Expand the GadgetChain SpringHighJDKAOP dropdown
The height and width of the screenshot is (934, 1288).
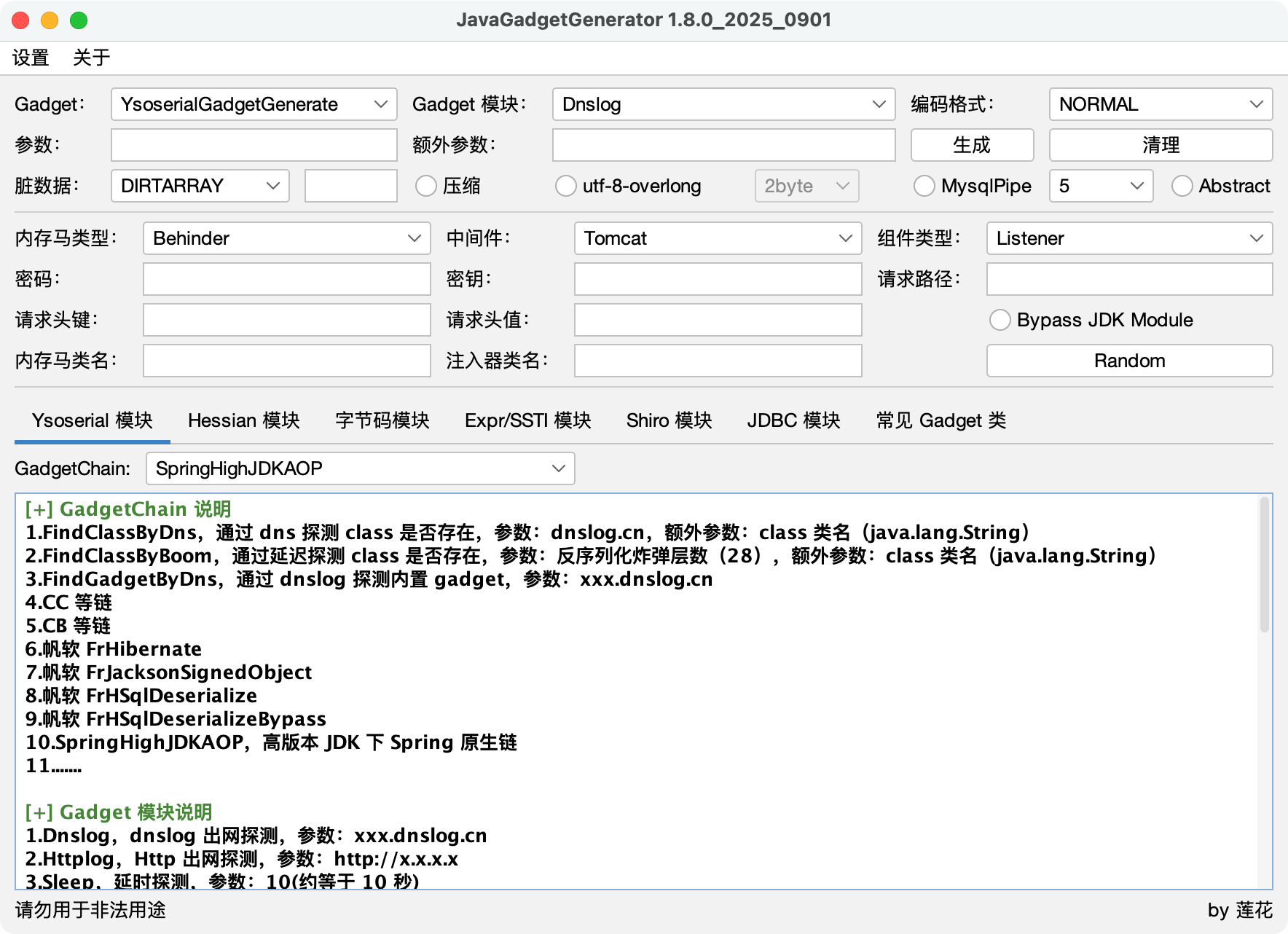pos(360,468)
